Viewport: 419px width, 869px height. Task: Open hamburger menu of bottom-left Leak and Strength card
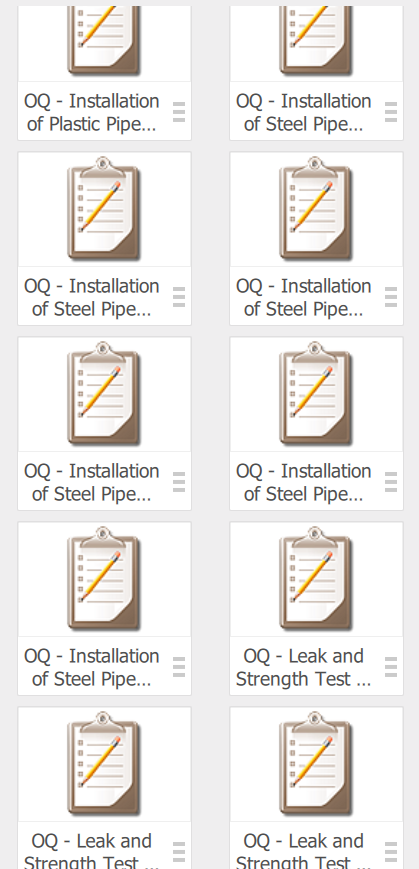point(178,852)
